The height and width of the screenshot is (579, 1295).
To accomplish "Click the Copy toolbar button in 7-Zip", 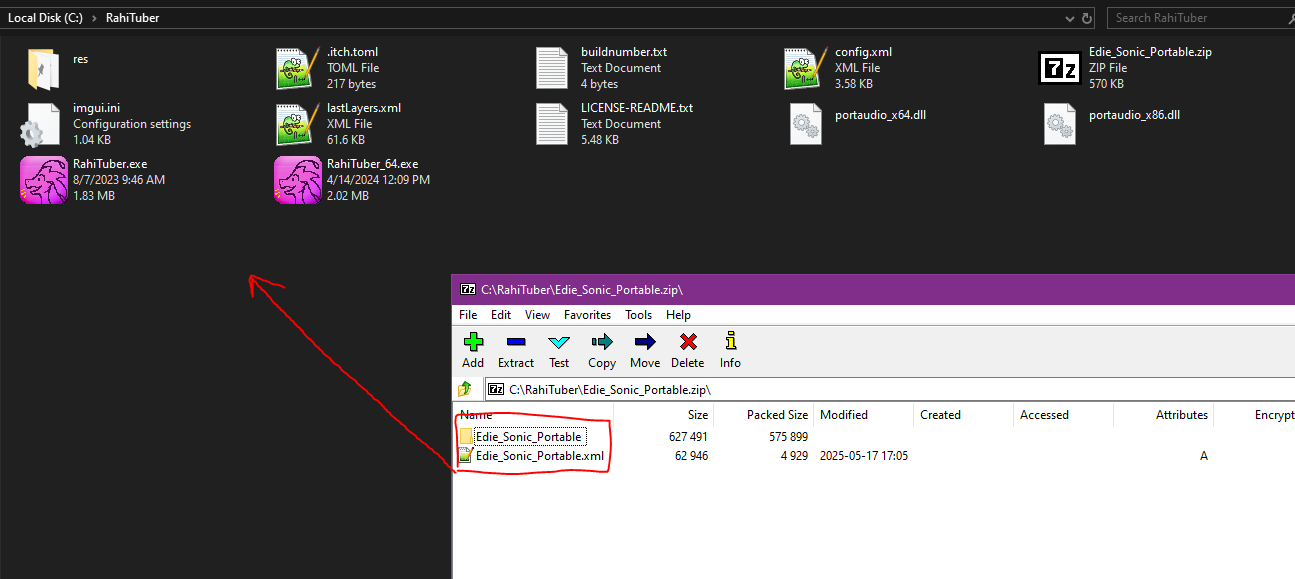I will (x=602, y=350).
